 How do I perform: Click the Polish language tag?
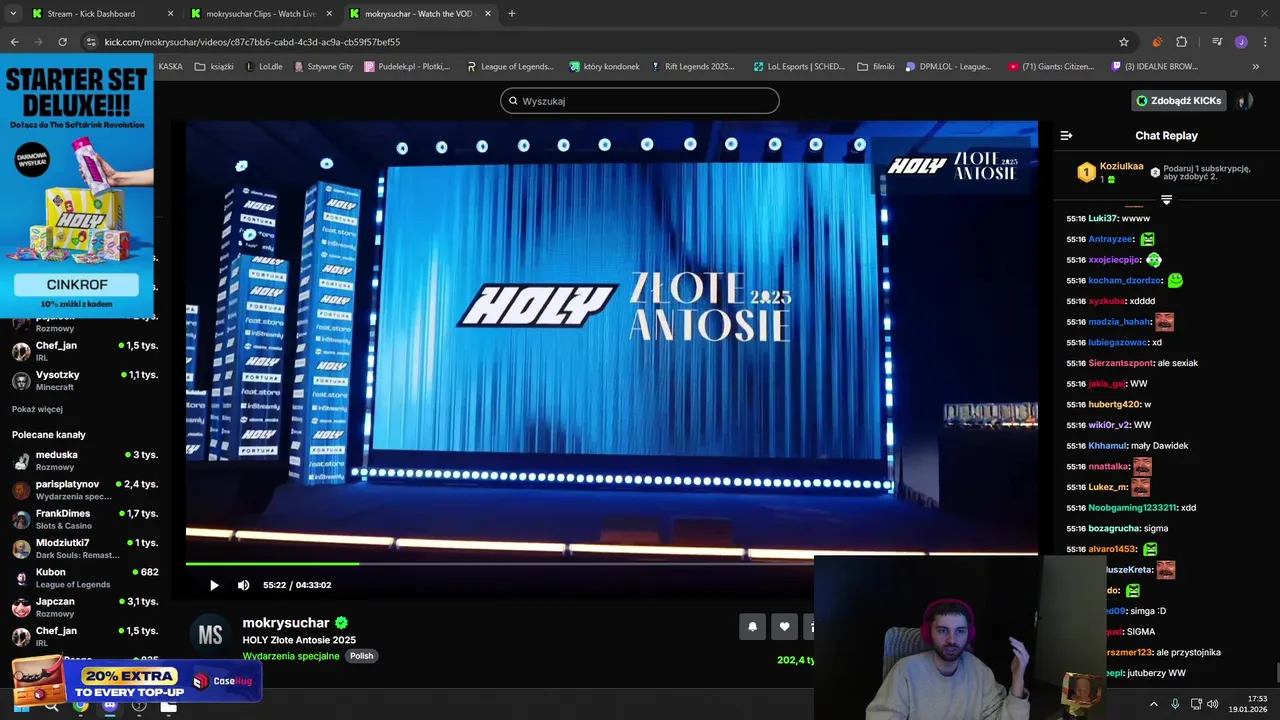point(361,656)
